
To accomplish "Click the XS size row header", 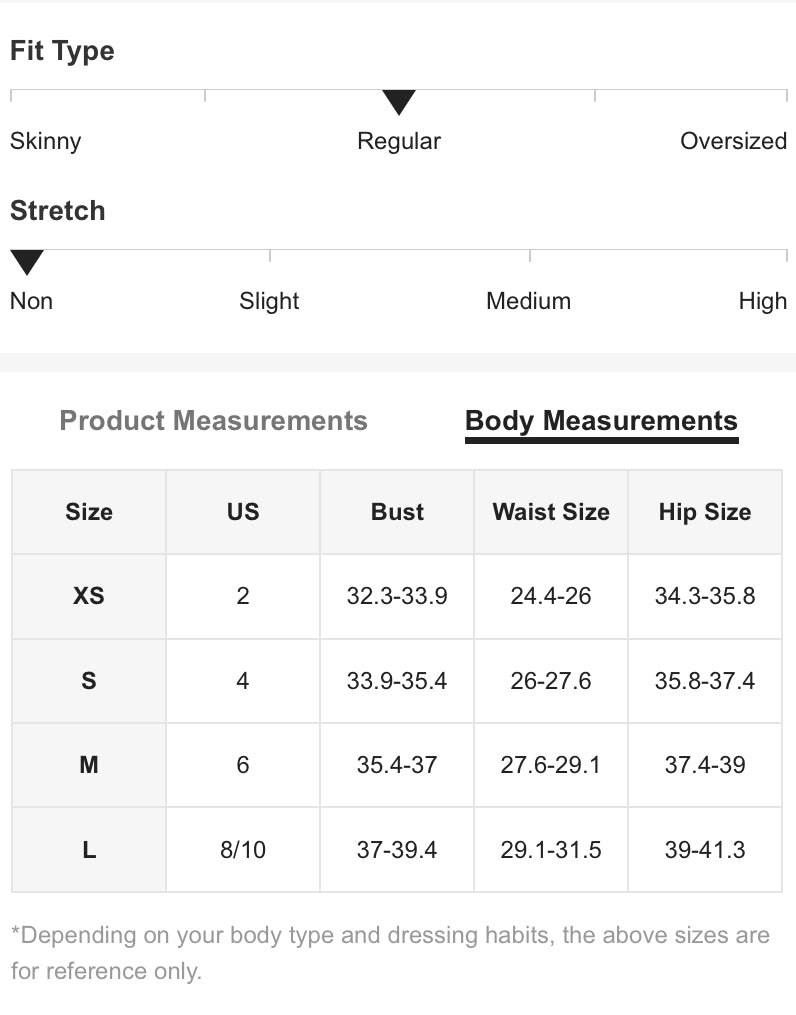I will click(x=89, y=596).
